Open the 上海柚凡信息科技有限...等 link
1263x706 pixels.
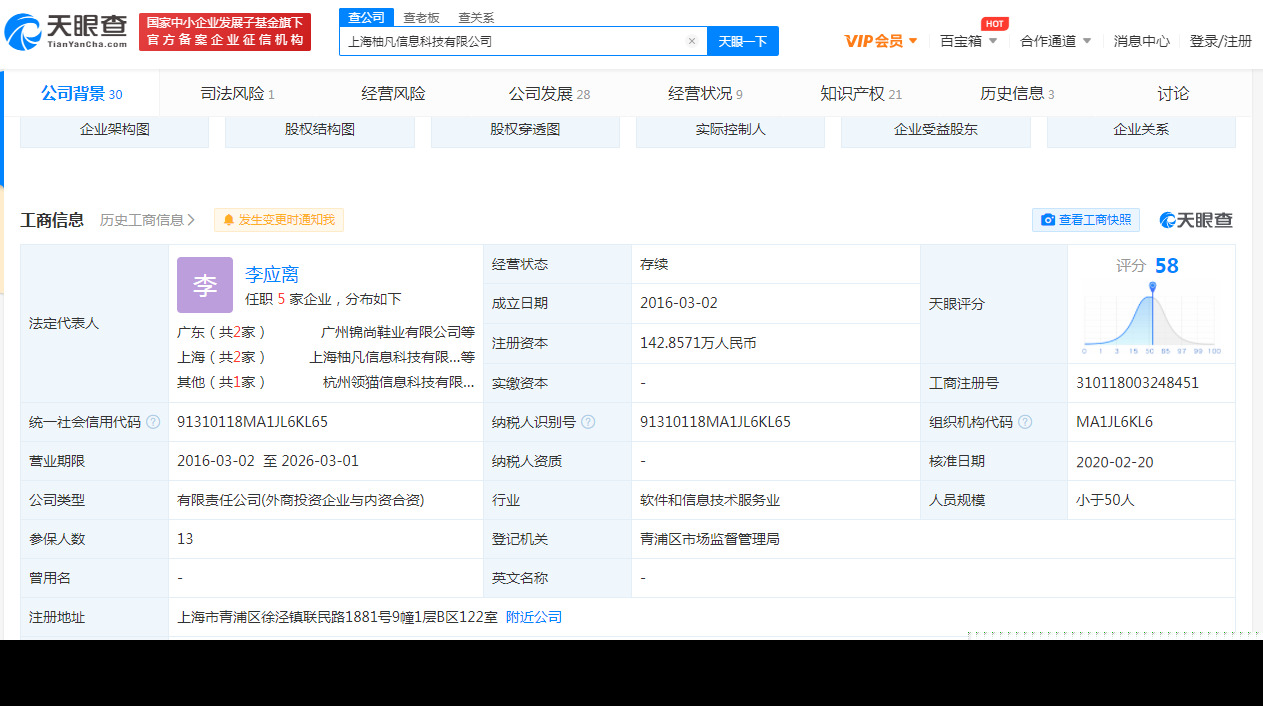click(x=392, y=357)
